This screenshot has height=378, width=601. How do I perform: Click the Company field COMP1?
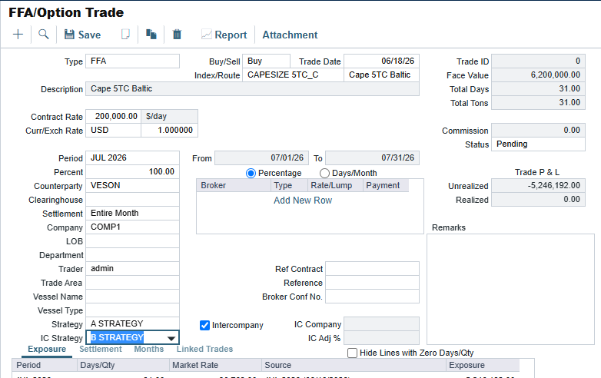(132, 227)
